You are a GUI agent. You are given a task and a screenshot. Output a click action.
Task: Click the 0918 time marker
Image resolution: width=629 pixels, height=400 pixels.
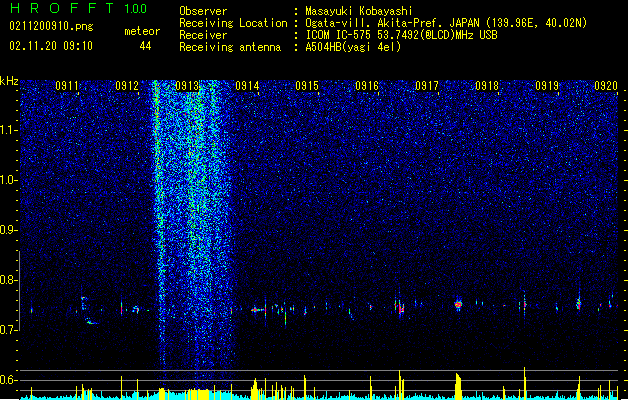tap(487, 86)
